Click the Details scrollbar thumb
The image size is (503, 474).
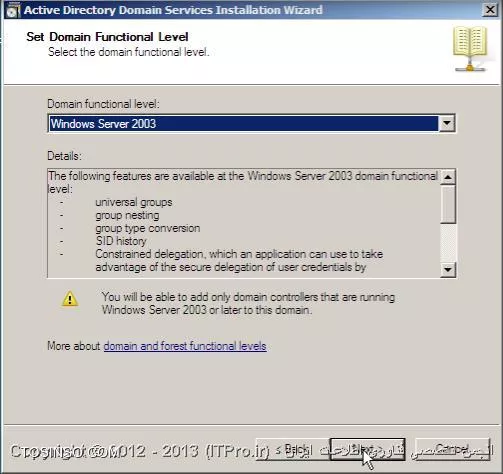(x=448, y=204)
